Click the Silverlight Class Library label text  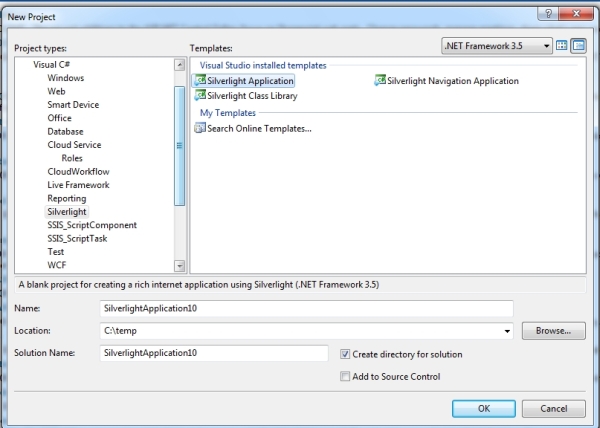pos(252,96)
